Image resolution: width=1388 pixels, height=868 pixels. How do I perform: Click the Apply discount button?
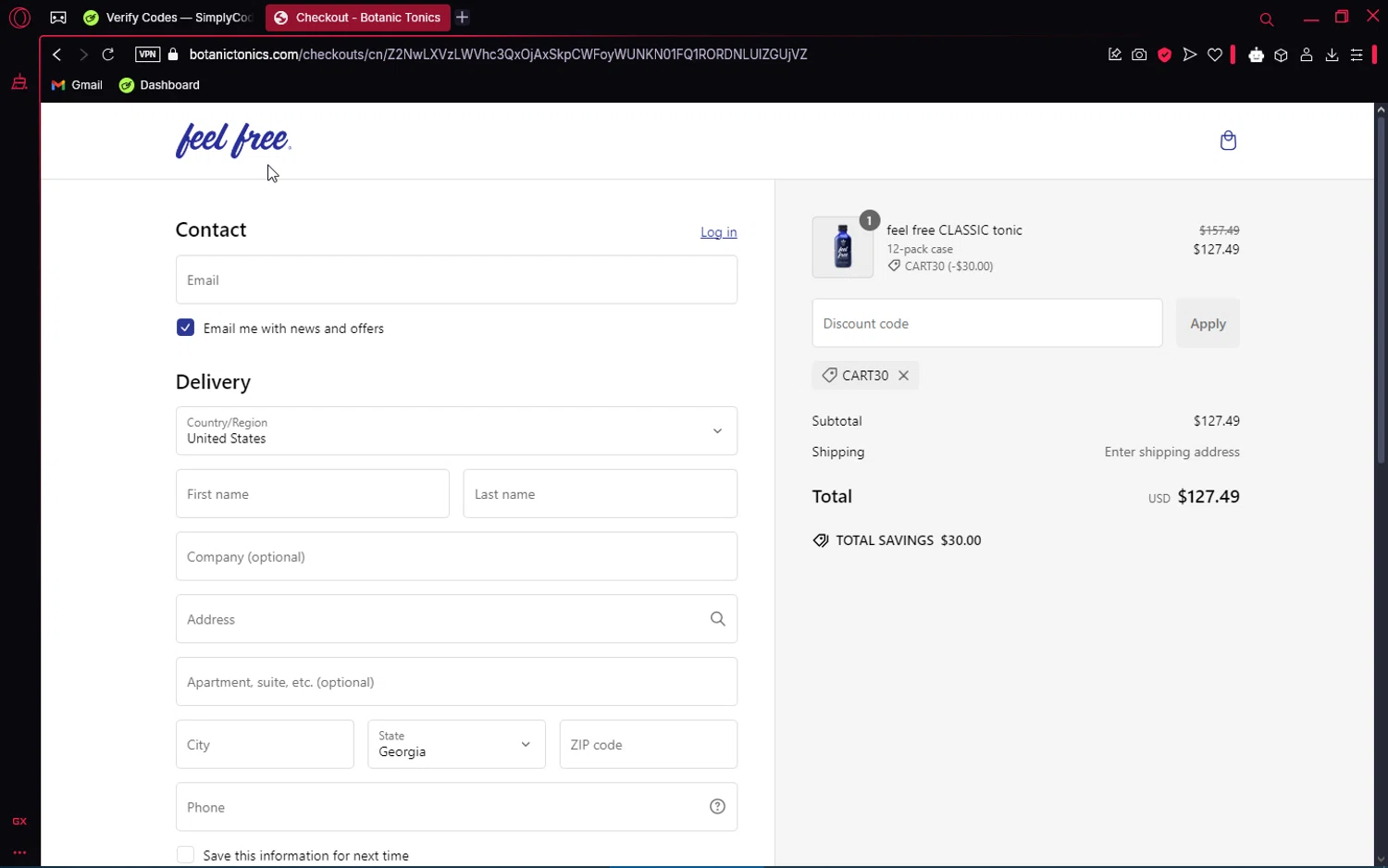click(1208, 323)
